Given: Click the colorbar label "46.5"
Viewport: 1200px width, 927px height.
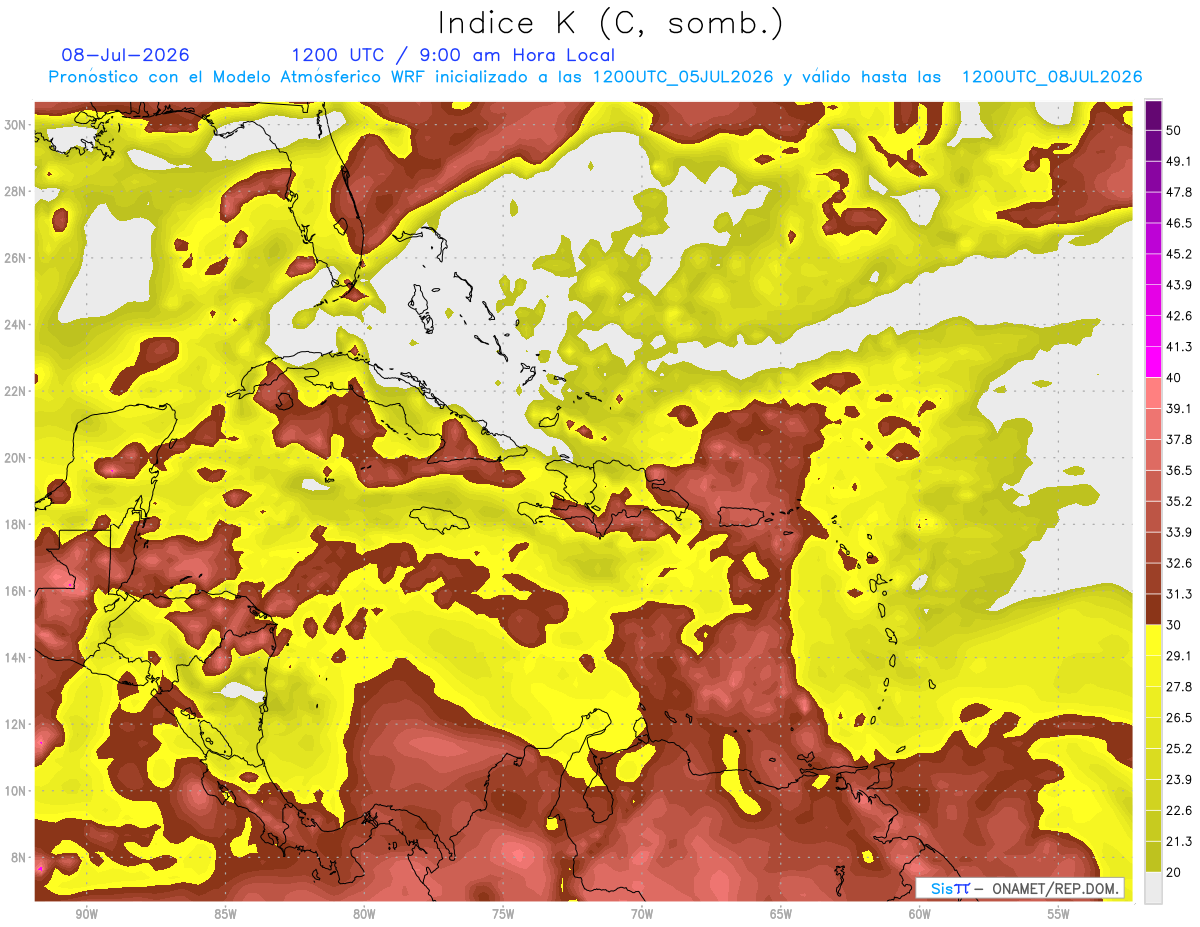Looking at the screenshot, I should point(1179,223).
